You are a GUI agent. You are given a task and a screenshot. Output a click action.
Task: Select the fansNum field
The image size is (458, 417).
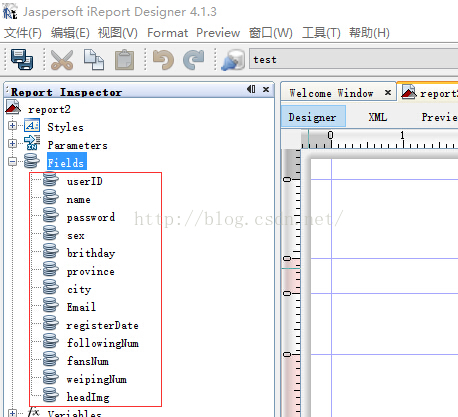(x=88, y=361)
